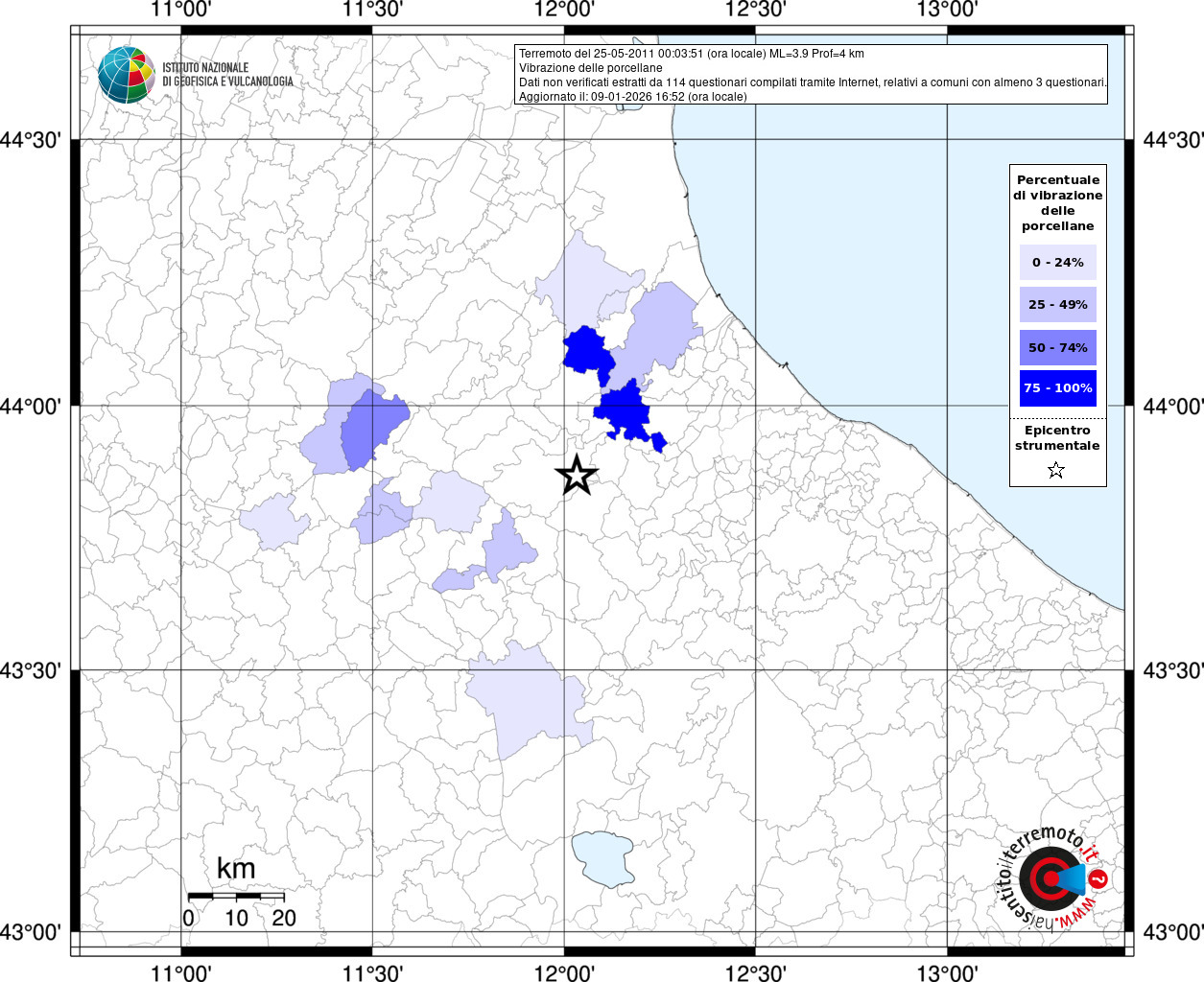Select the 25 - 49% legend swatch

1057,305
